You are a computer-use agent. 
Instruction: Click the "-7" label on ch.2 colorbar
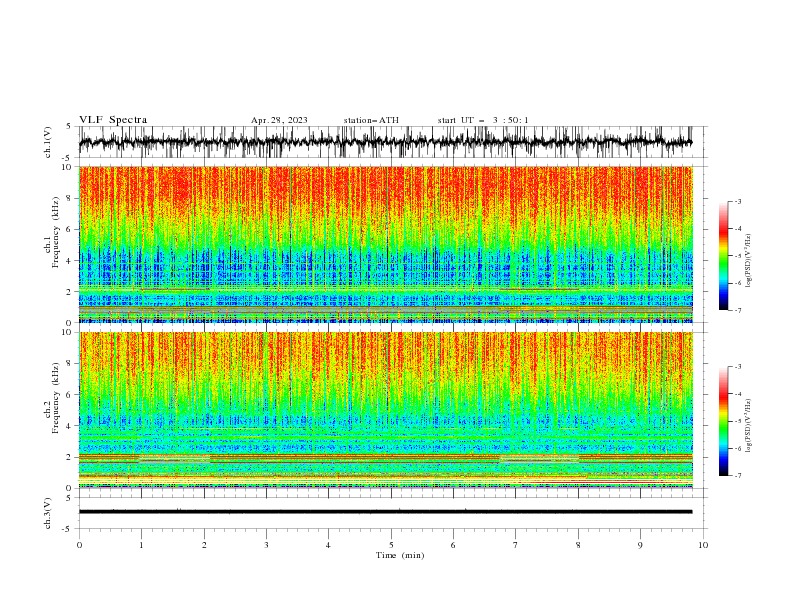(x=738, y=475)
